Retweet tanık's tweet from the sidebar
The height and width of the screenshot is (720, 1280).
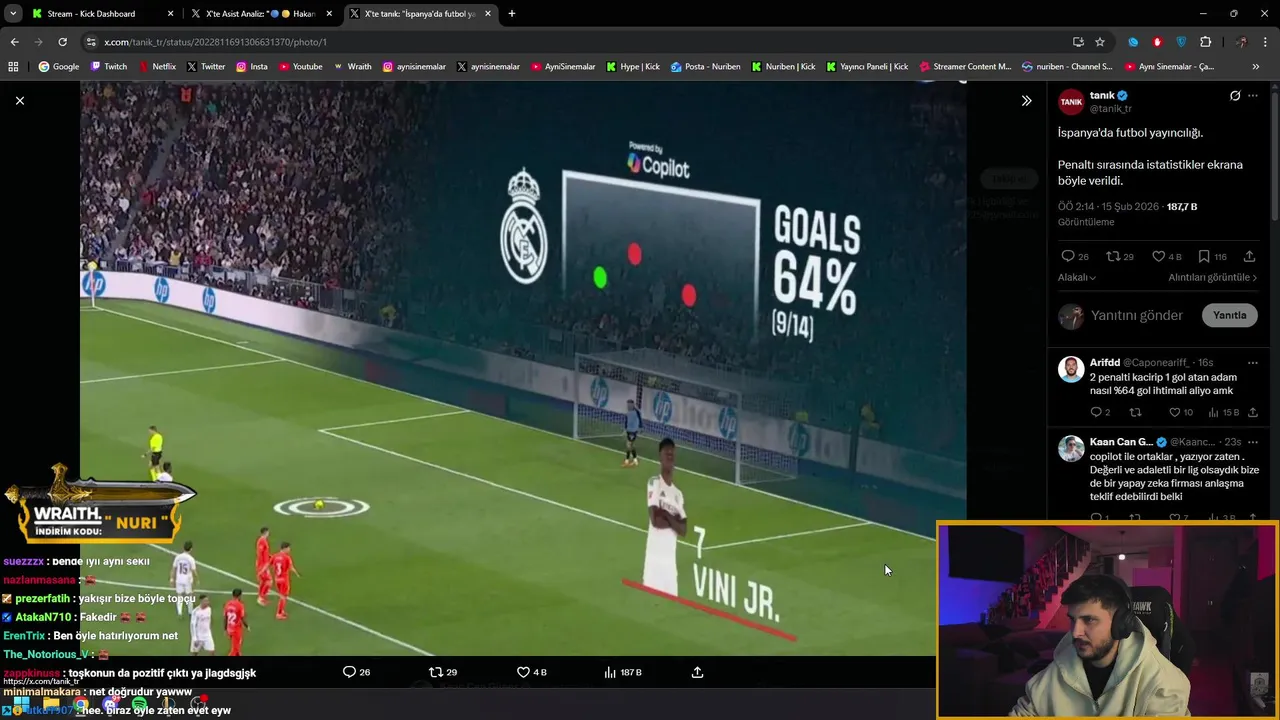pos(1113,256)
